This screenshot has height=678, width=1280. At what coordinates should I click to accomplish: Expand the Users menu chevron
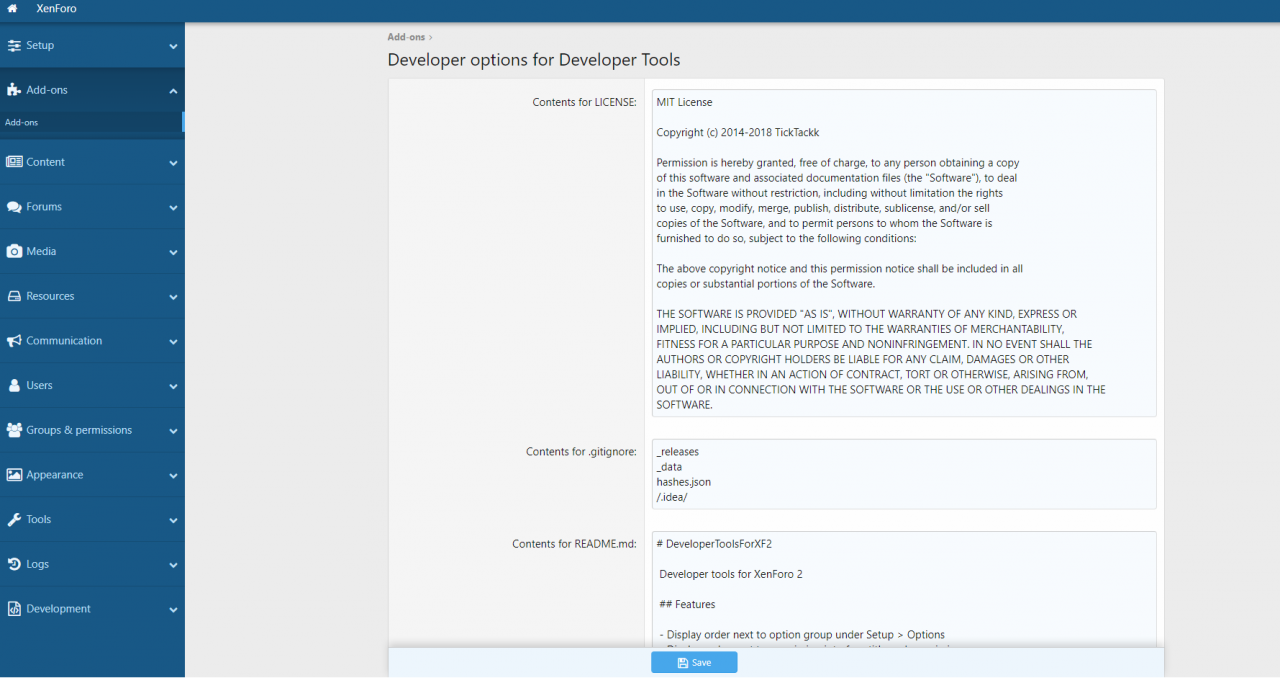[x=173, y=386]
